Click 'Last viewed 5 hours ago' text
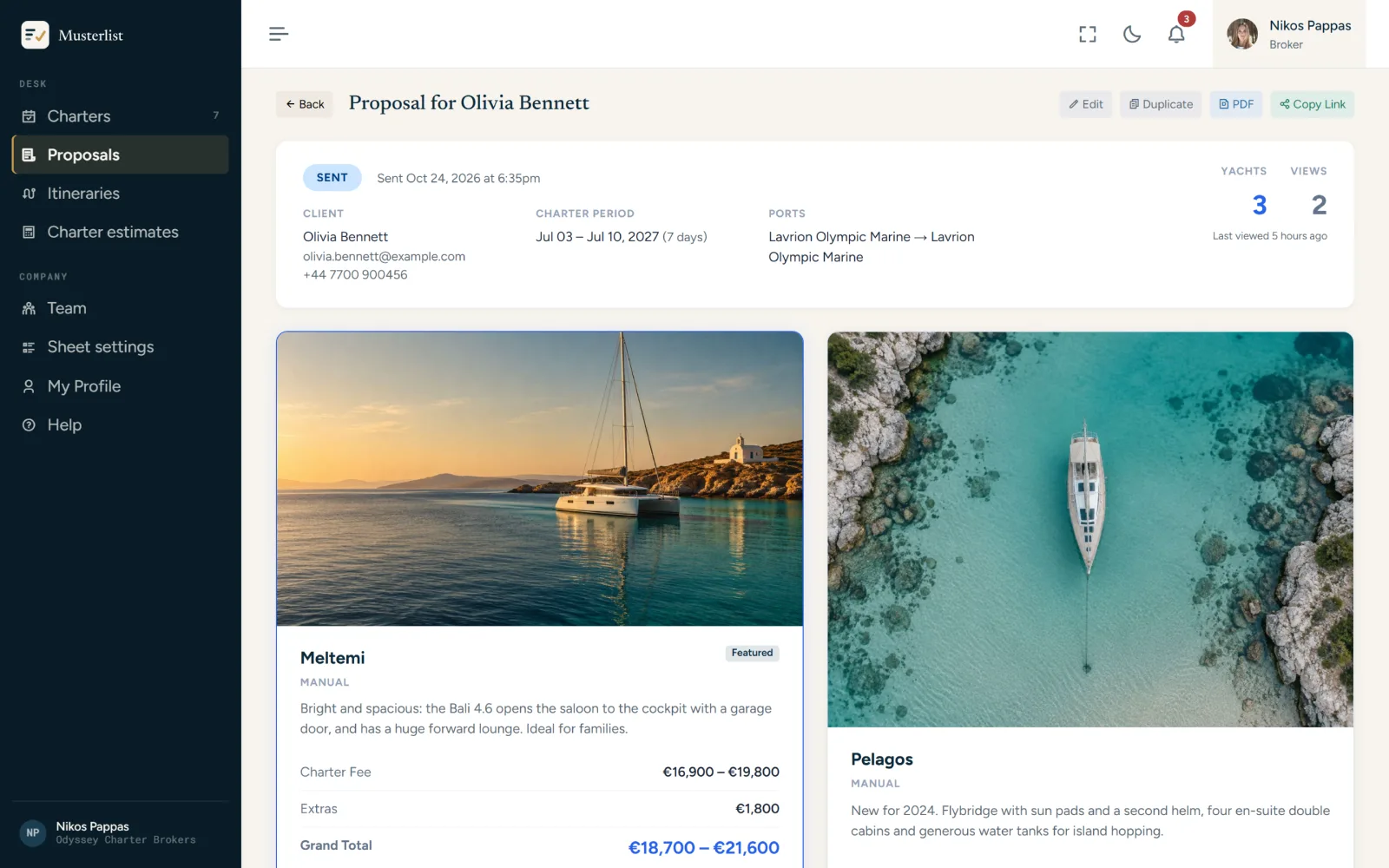Image resolution: width=1389 pixels, height=868 pixels. pos(1269,236)
